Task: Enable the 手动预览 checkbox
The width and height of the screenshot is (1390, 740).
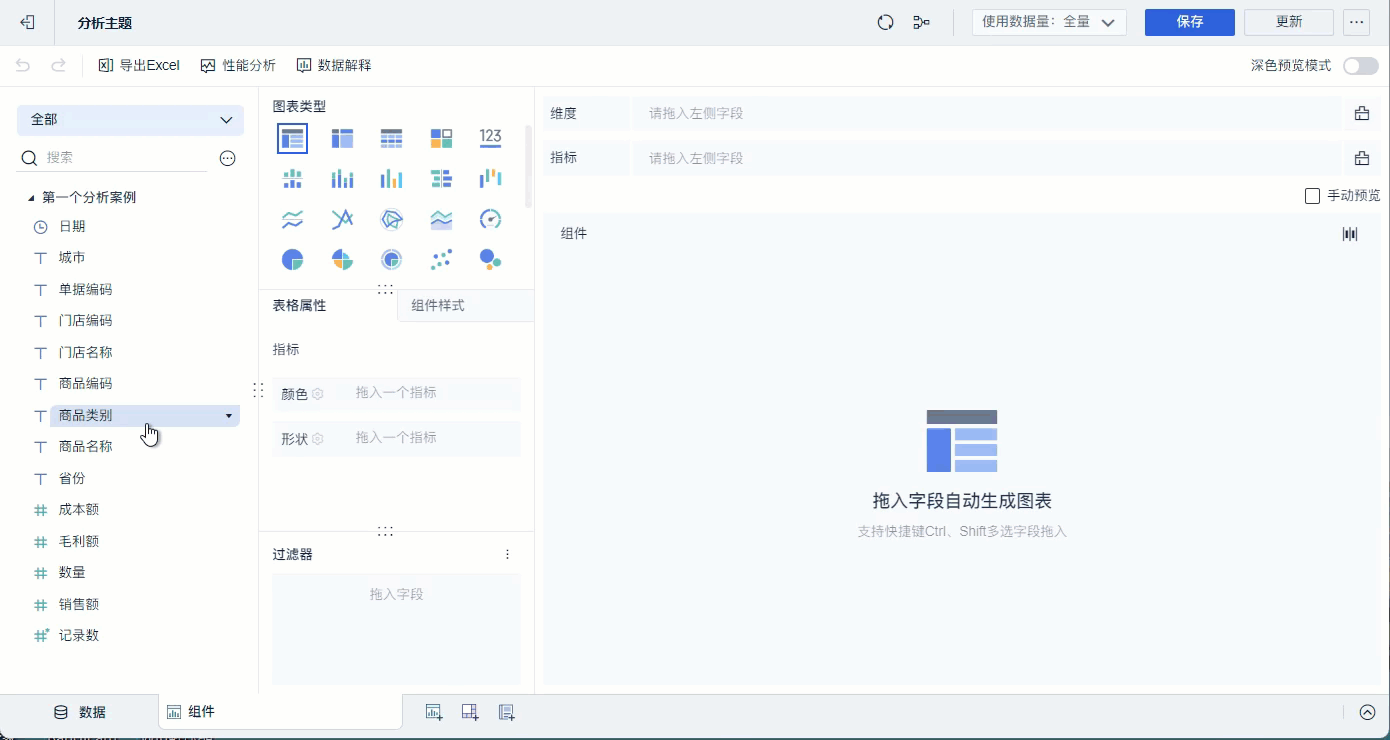Action: click(1313, 196)
